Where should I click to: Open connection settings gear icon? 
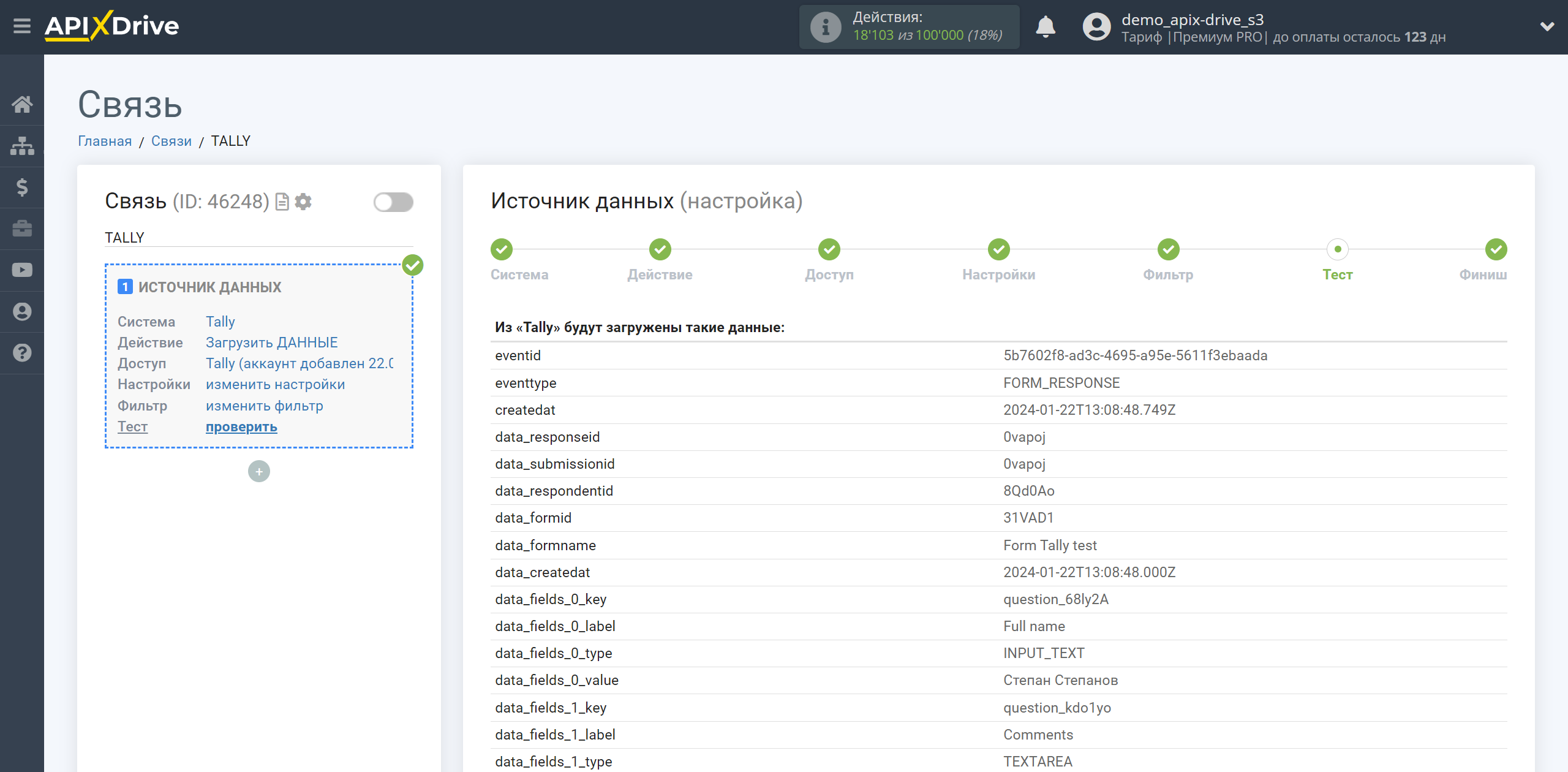pos(303,202)
